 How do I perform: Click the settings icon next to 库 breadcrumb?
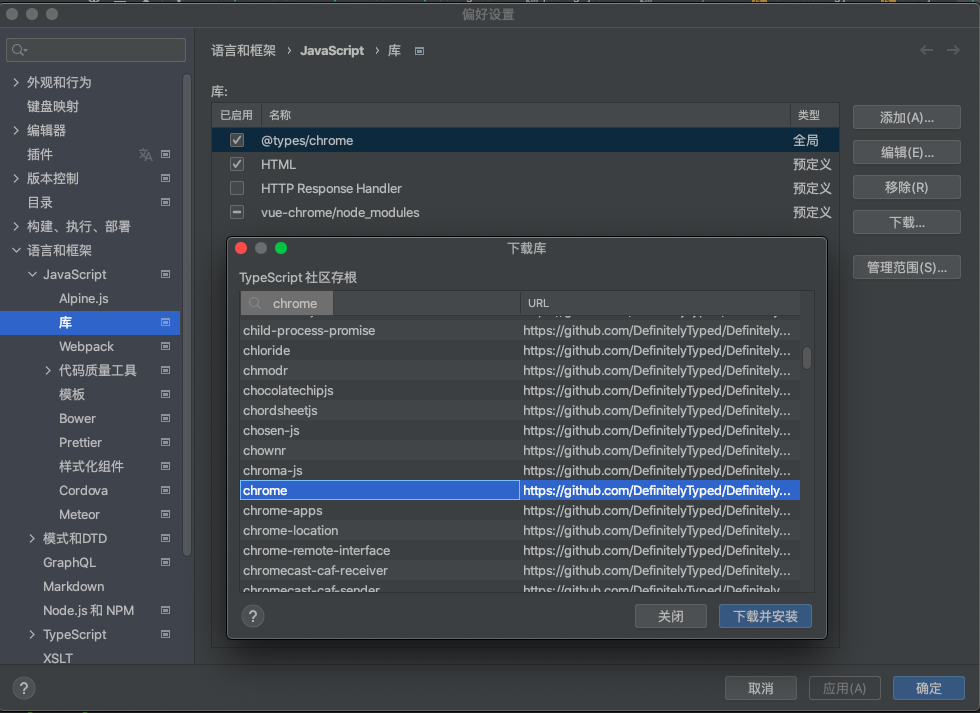[420, 51]
